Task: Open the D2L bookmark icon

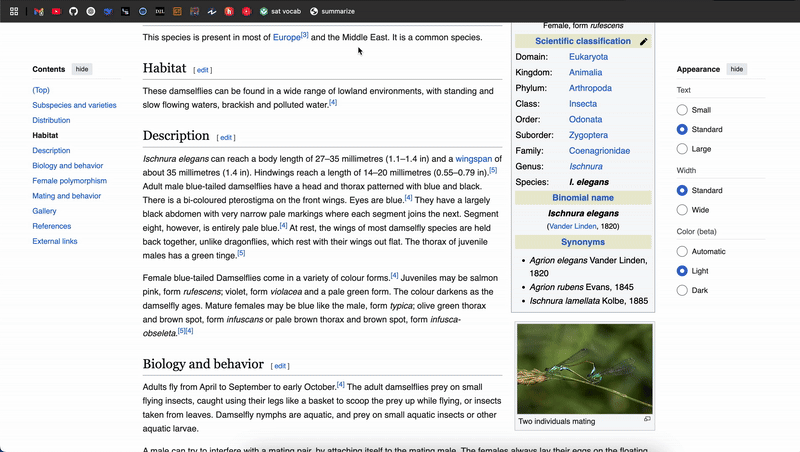Action: pyautogui.click(x=160, y=11)
